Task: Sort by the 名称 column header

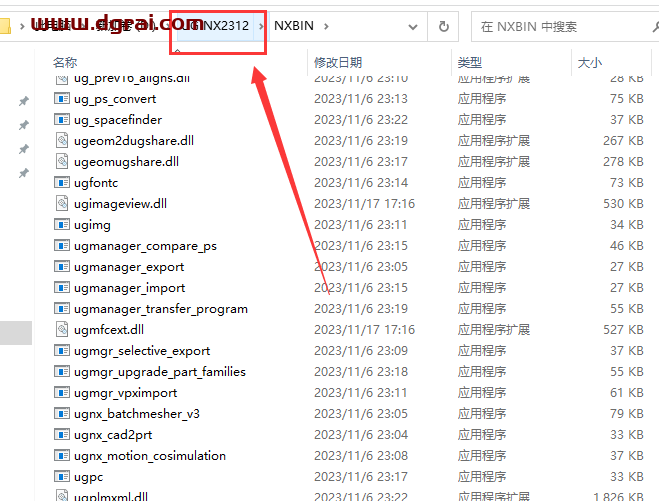Action: pos(65,63)
